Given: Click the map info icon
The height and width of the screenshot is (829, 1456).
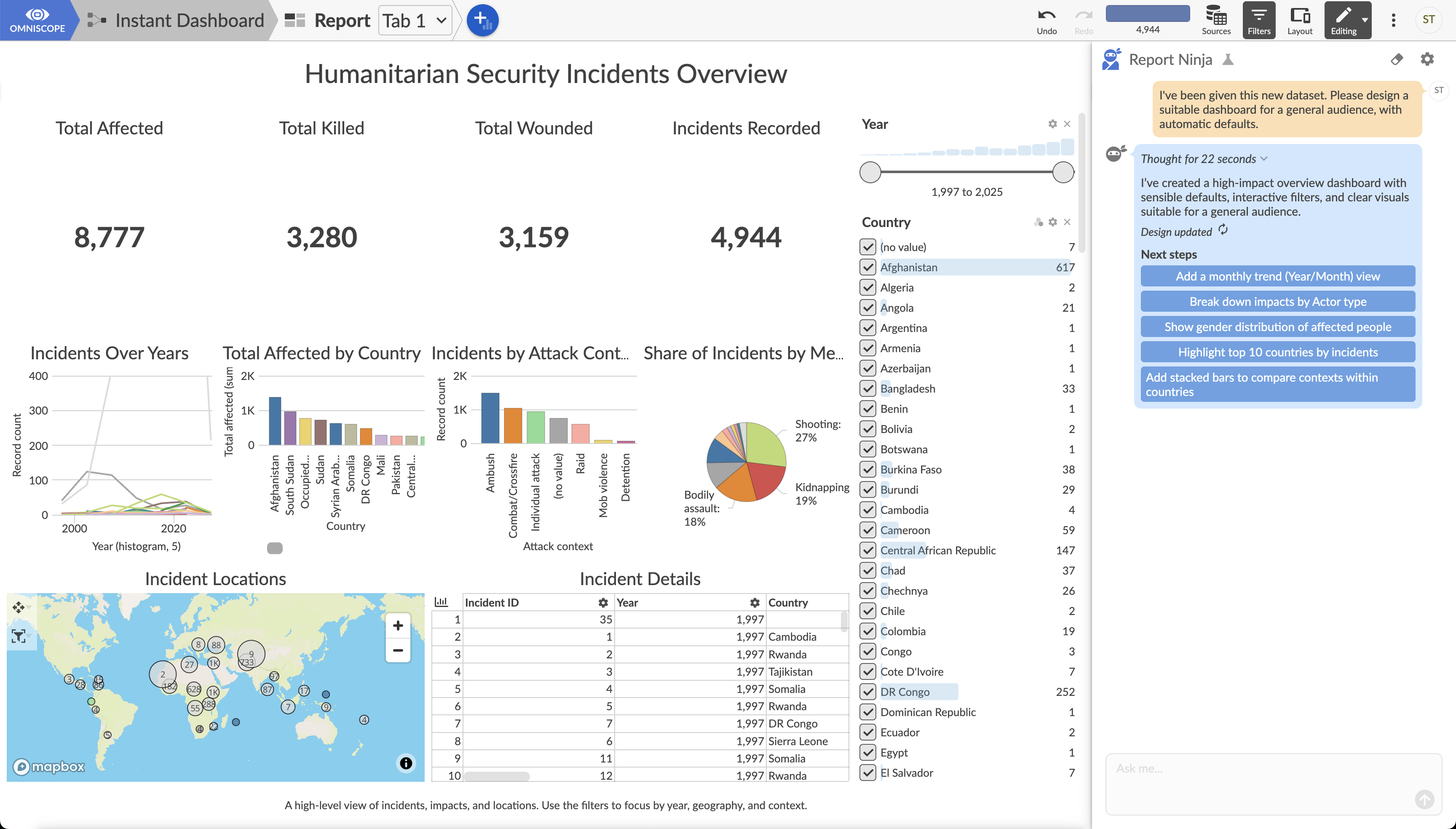Looking at the screenshot, I should [x=405, y=763].
